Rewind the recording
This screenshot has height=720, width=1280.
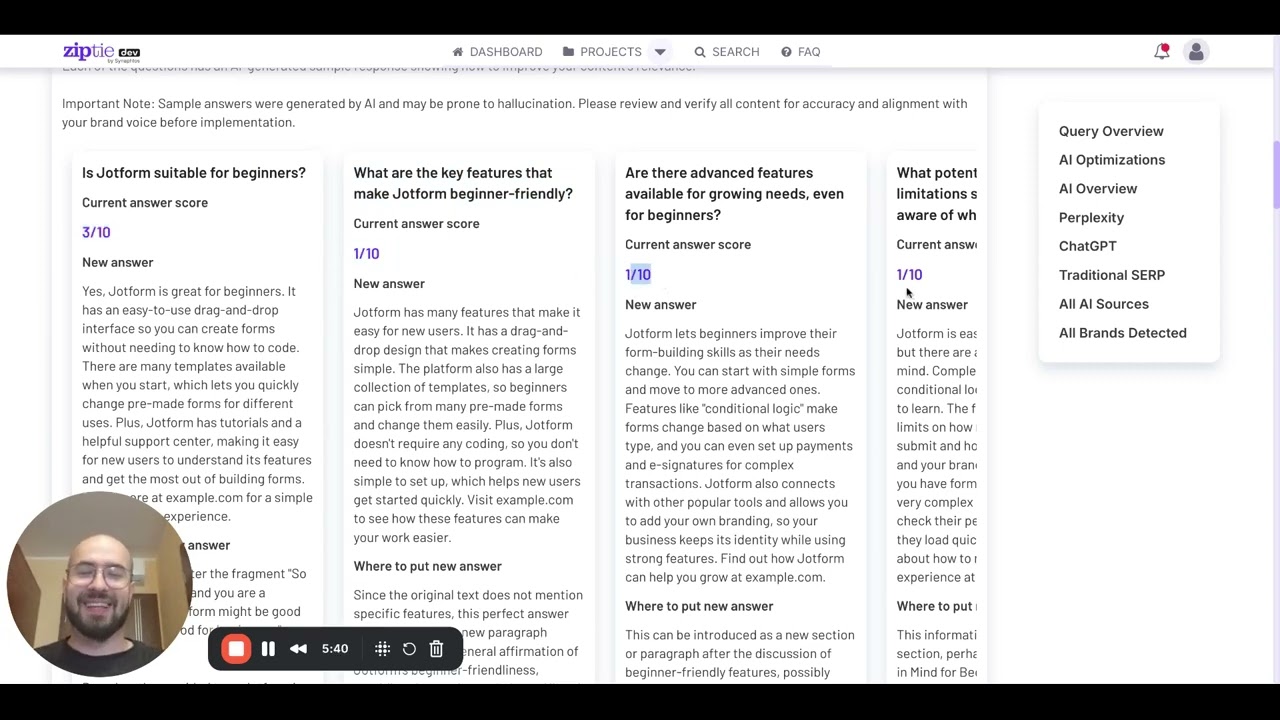point(298,649)
